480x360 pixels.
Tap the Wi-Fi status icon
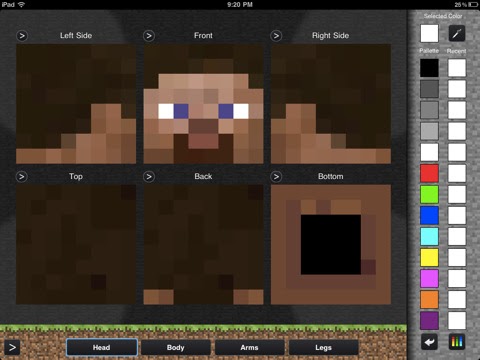click(x=22, y=4)
